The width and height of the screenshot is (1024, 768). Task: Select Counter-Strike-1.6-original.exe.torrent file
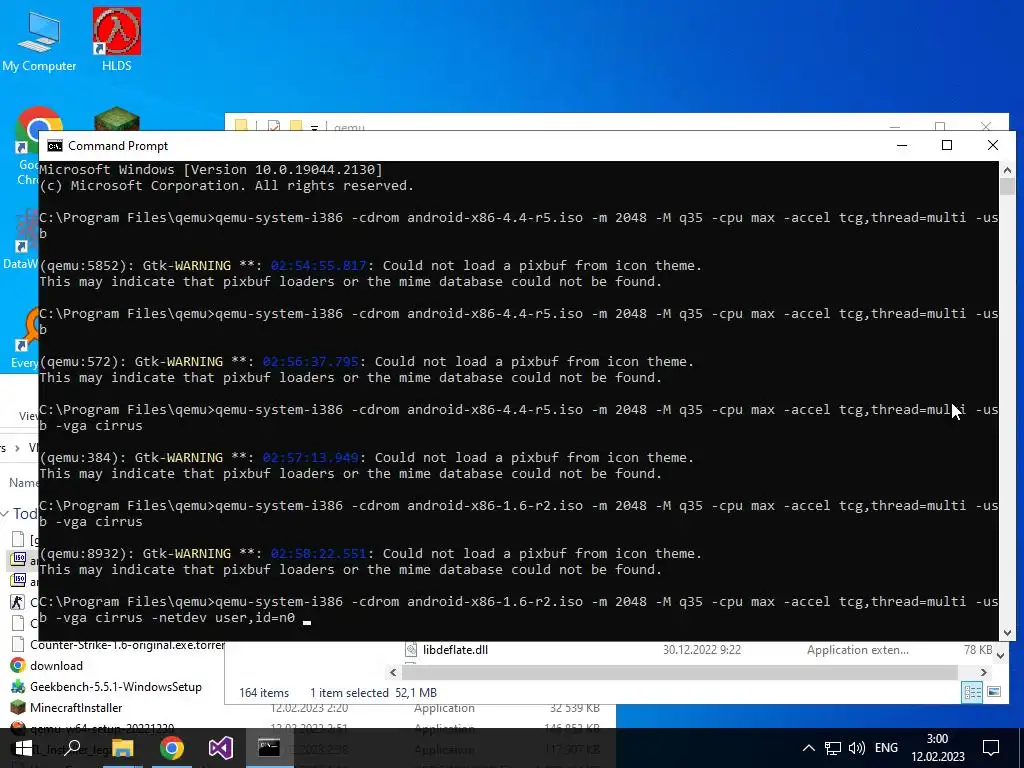[127, 645]
